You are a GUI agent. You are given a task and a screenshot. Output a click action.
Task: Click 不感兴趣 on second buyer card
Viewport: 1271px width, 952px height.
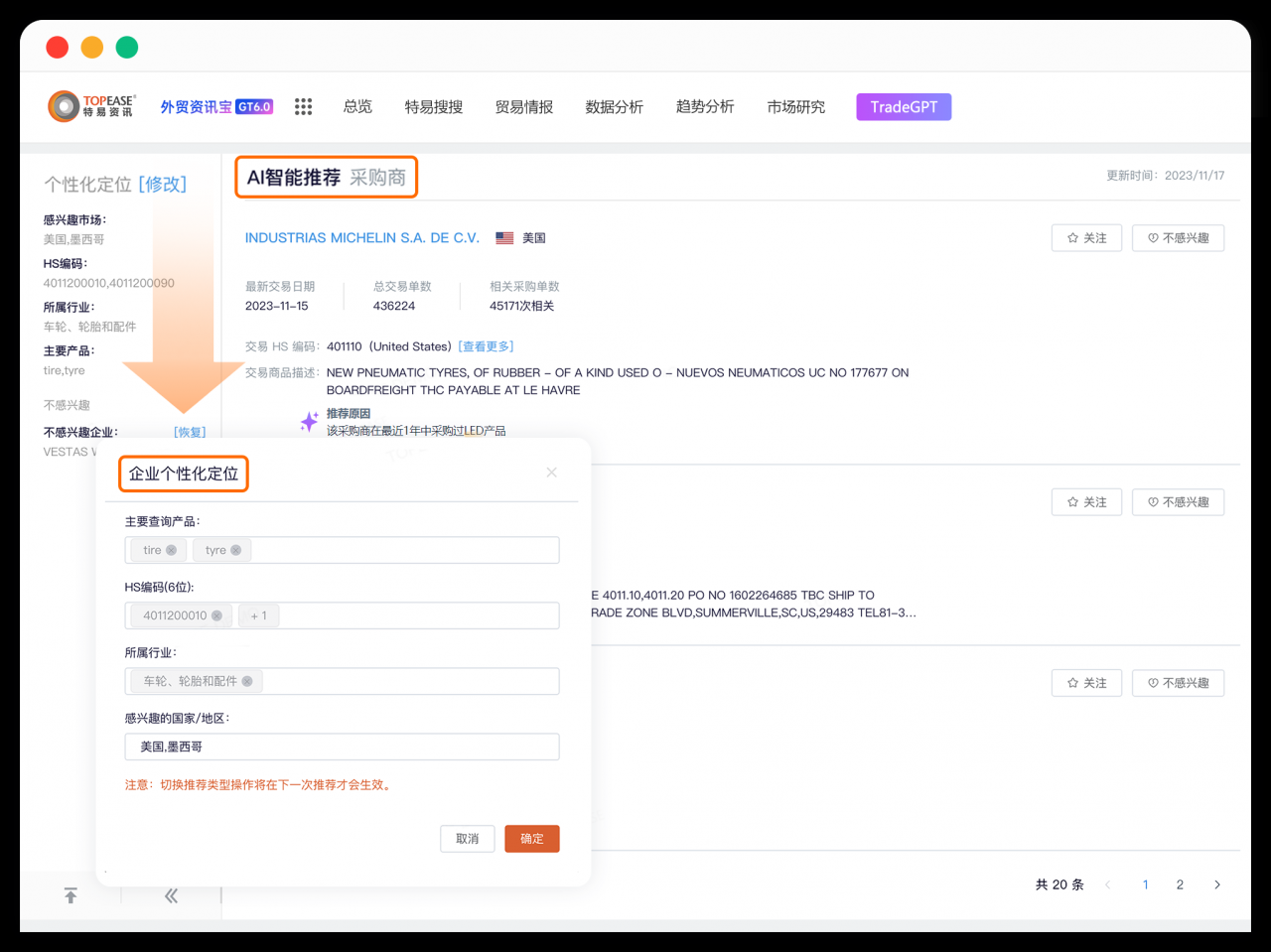pos(1178,502)
